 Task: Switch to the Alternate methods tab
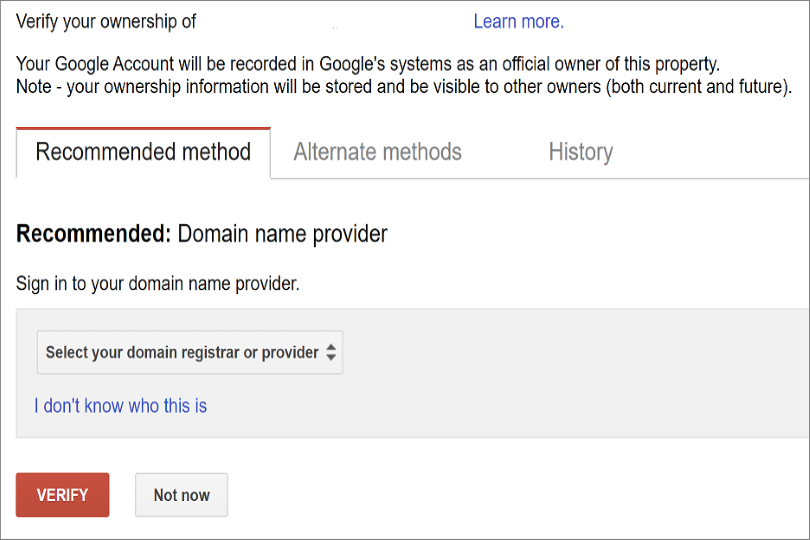click(377, 152)
